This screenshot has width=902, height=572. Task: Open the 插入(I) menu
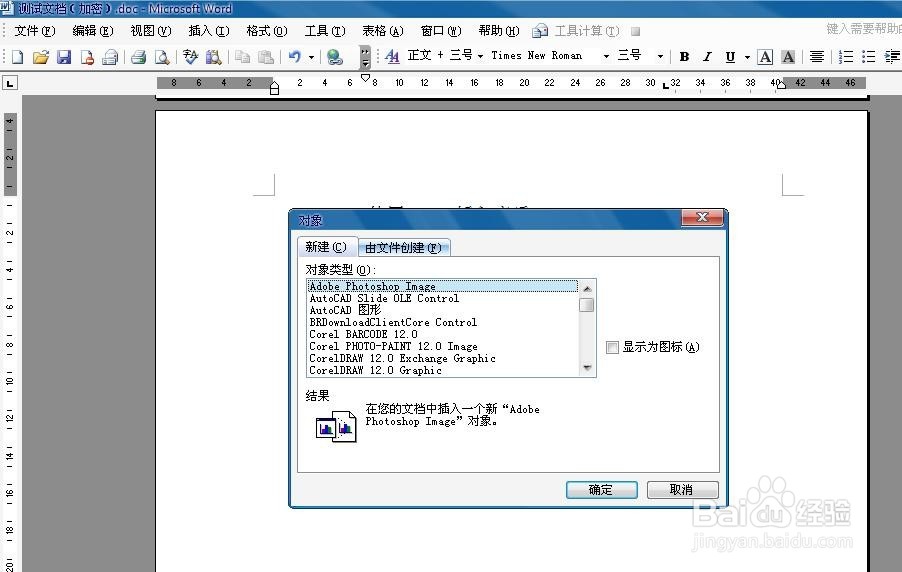(x=209, y=31)
